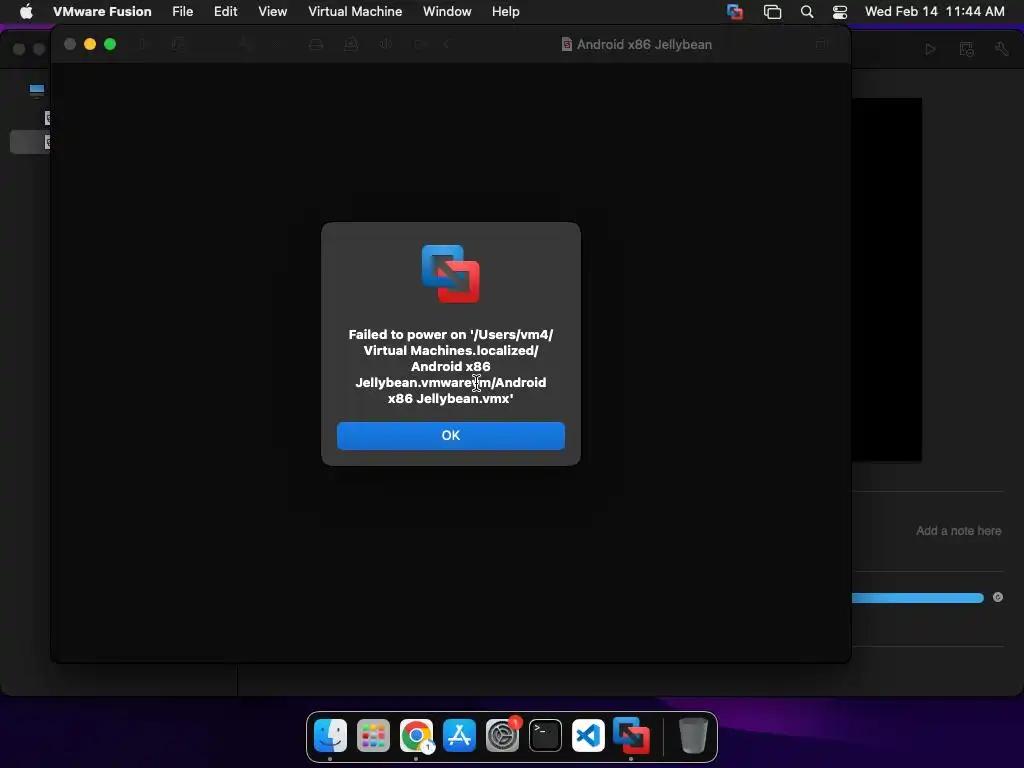Click the sound icon in the VM toolbar
Screen dimensions: 1024x768
click(385, 44)
